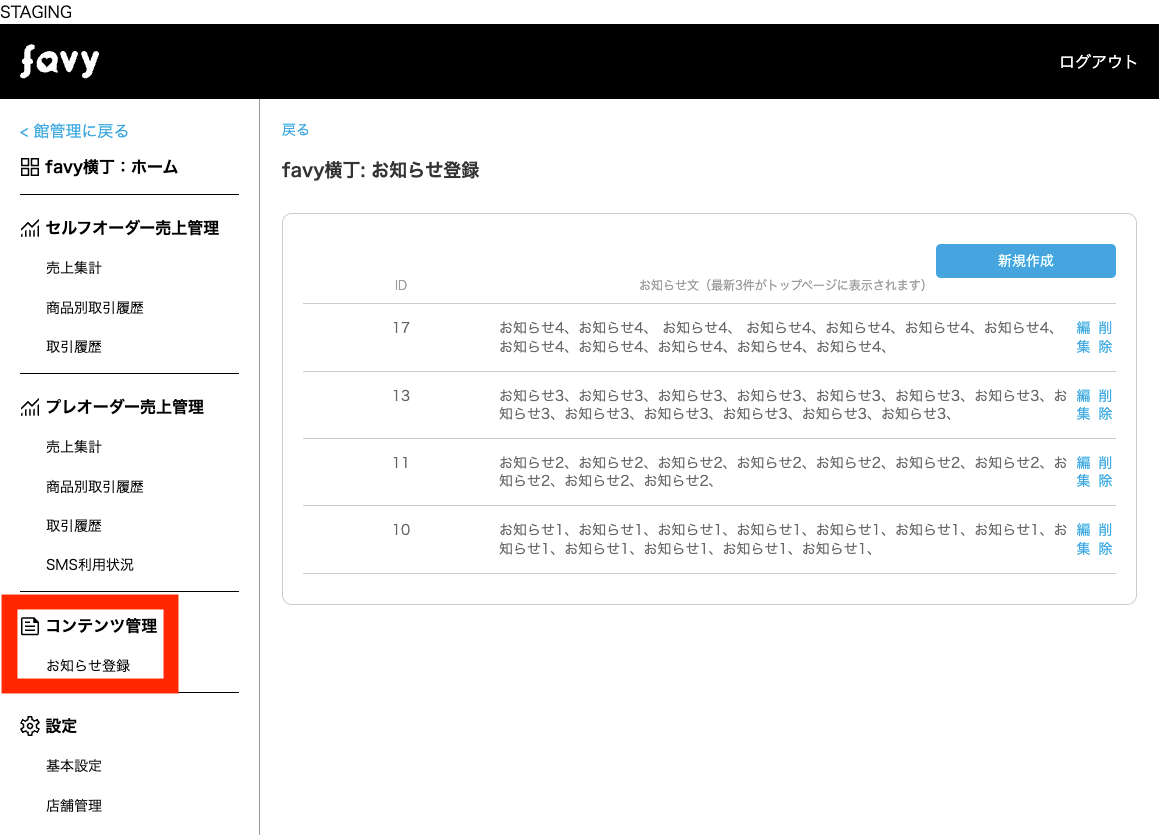Click the grid icon beside favy横丁：ホーム

coord(30,167)
